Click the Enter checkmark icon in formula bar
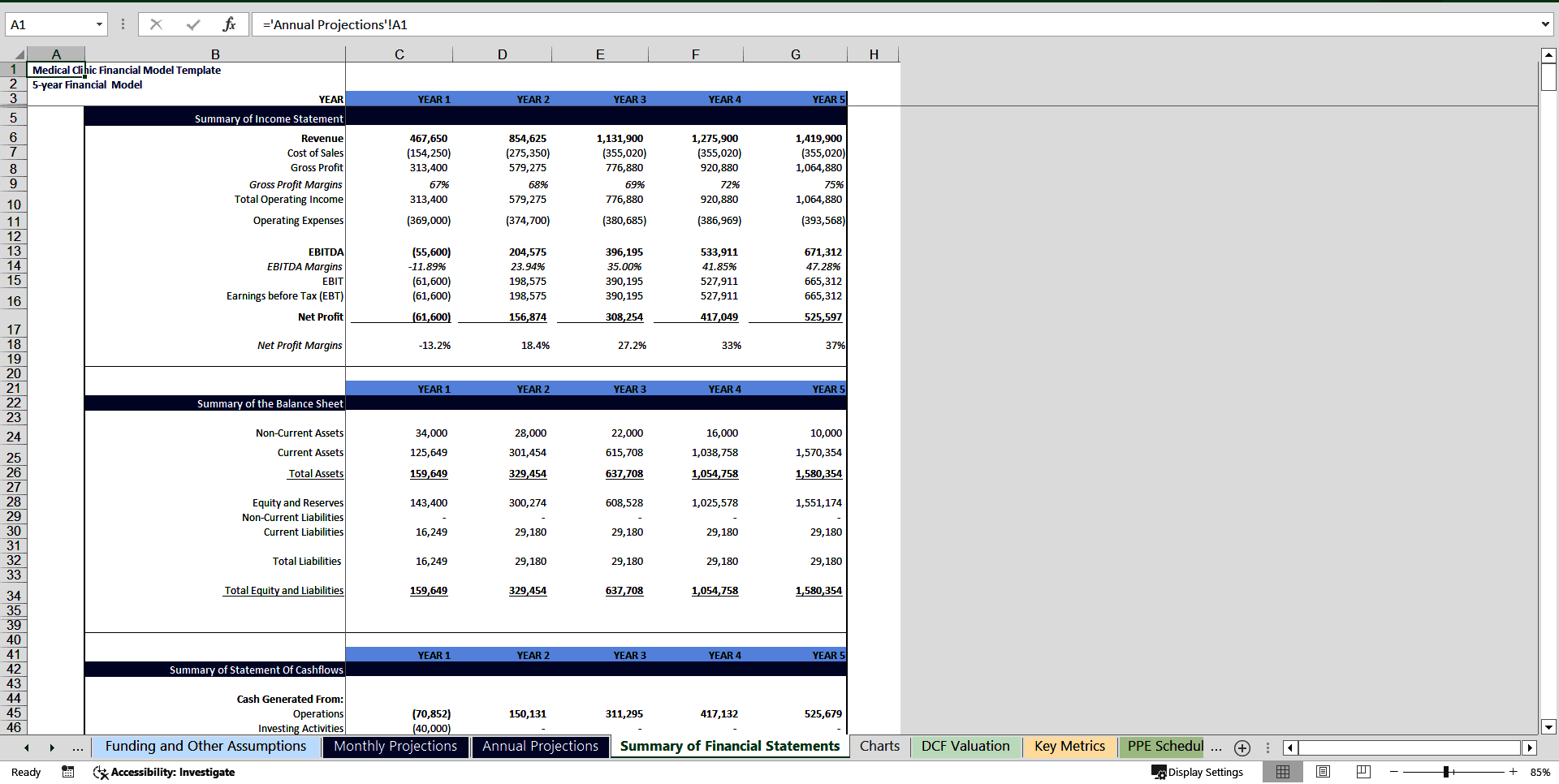1559x784 pixels. [193, 24]
